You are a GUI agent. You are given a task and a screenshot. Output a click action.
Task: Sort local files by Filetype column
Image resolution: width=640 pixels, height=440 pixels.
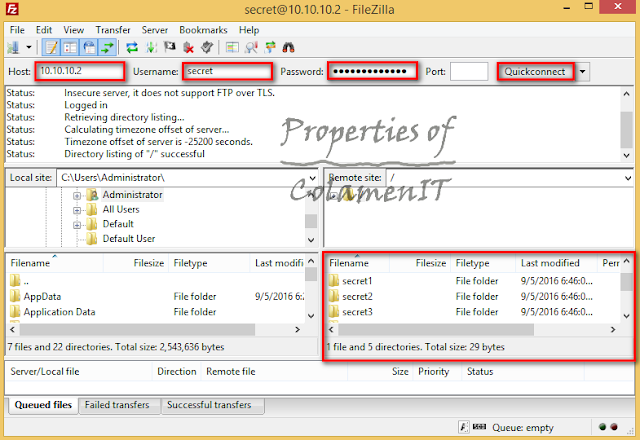(209, 263)
